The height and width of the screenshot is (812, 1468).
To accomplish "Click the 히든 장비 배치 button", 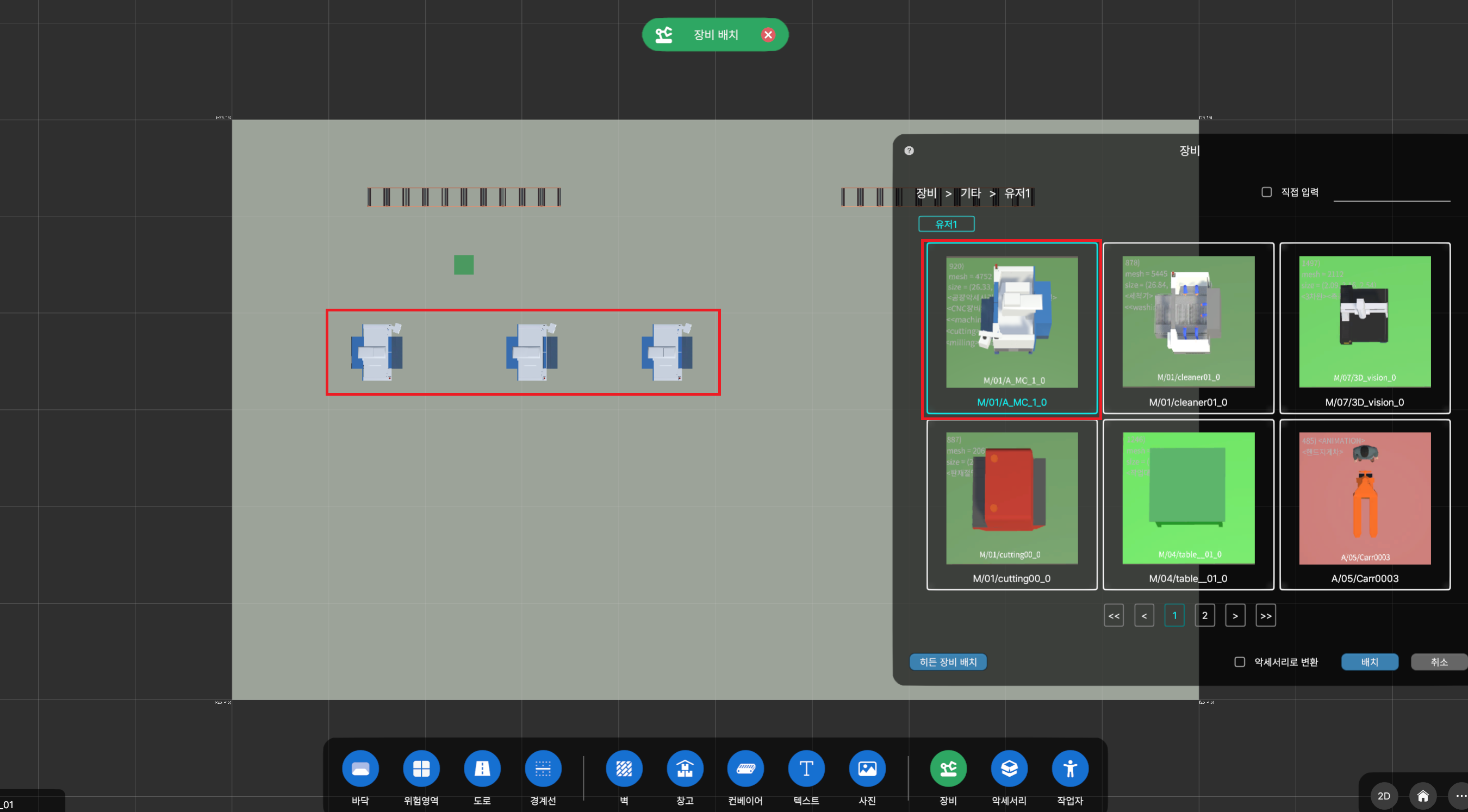I will click(948, 661).
